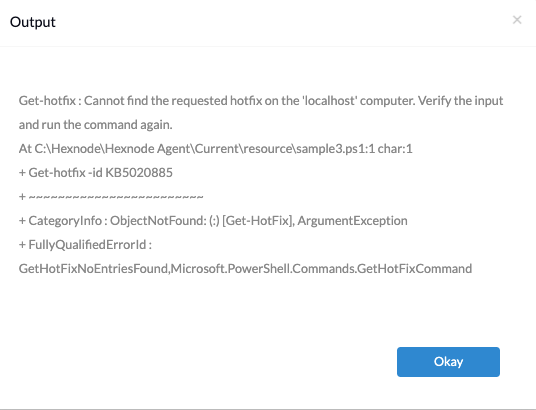This screenshot has width=536, height=410.
Task: Click the 'Verify the input' phrase
Action: (x=460, y=101)
